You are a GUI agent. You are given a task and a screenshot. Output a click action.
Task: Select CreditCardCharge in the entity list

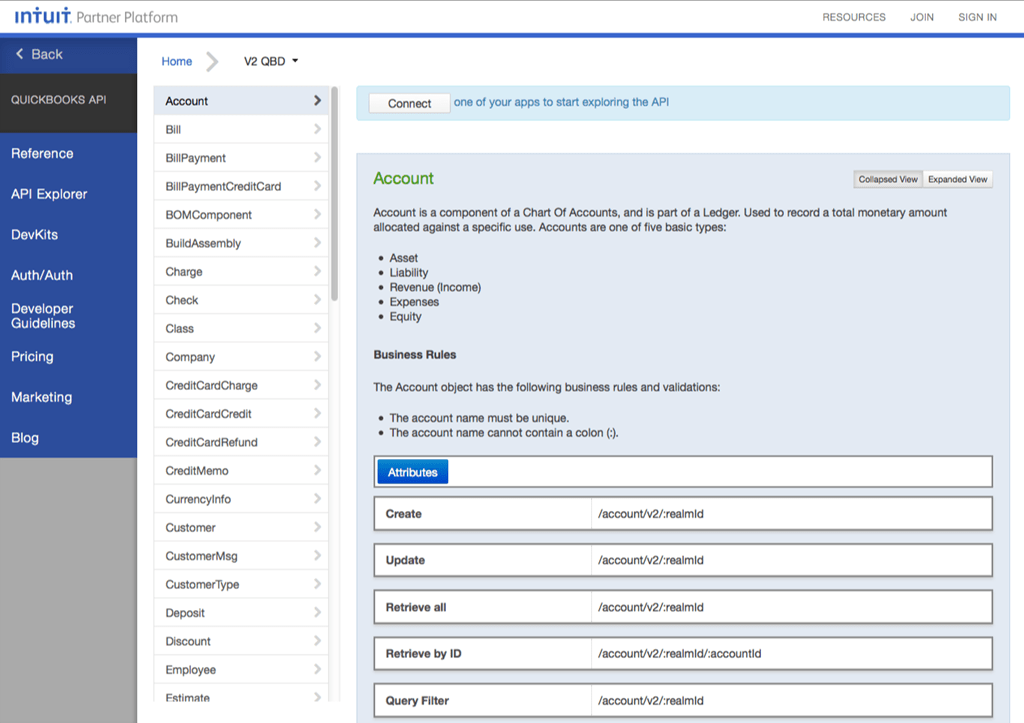[x=241, y=385]
